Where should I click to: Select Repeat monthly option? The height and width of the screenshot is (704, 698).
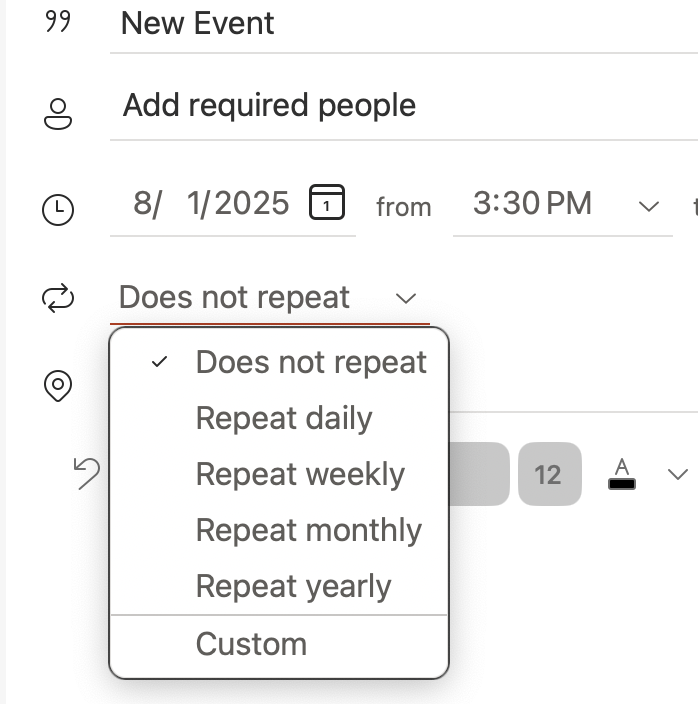(x=308, y=530)
